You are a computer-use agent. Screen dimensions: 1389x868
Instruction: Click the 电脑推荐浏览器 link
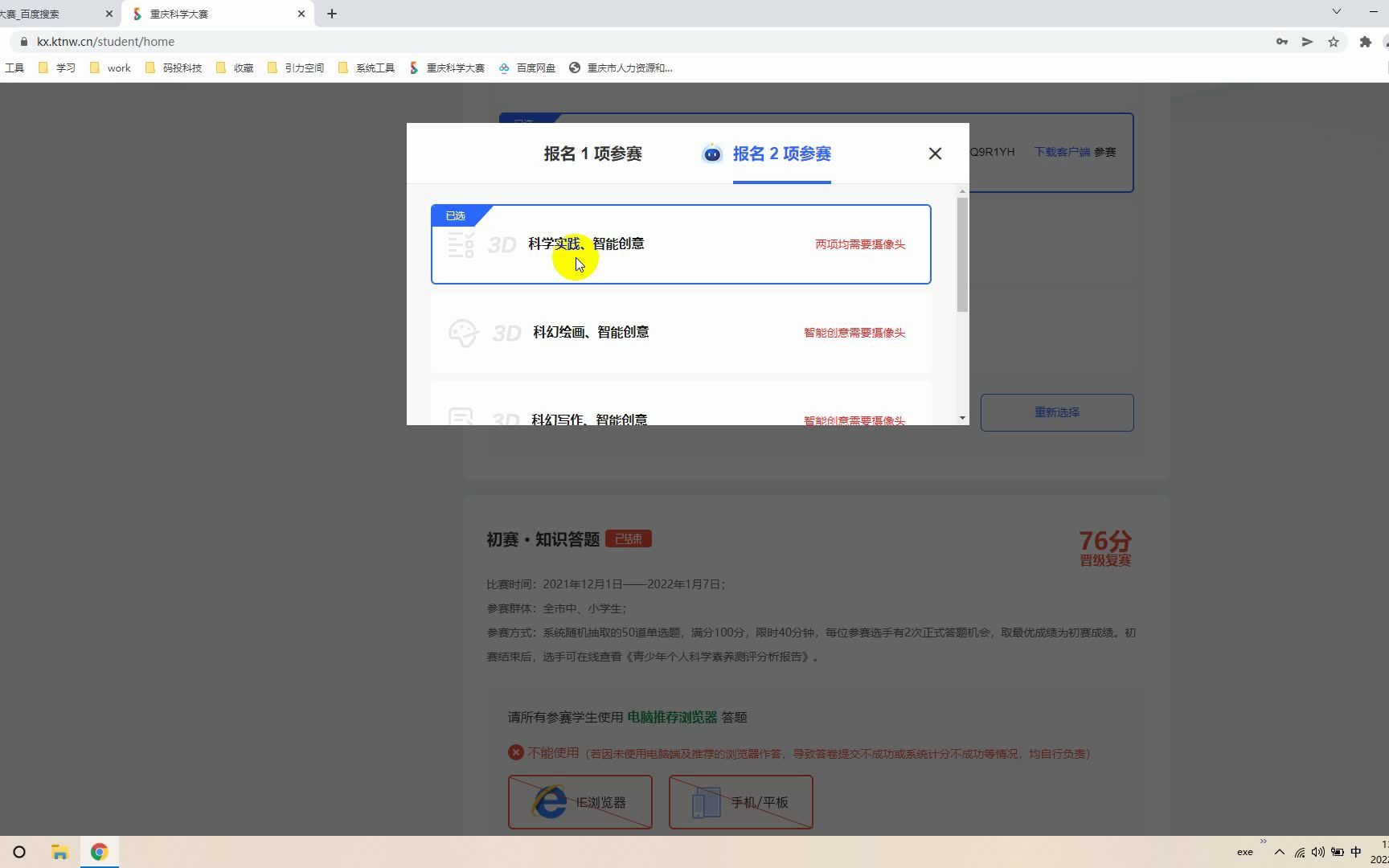click(672, 717)
